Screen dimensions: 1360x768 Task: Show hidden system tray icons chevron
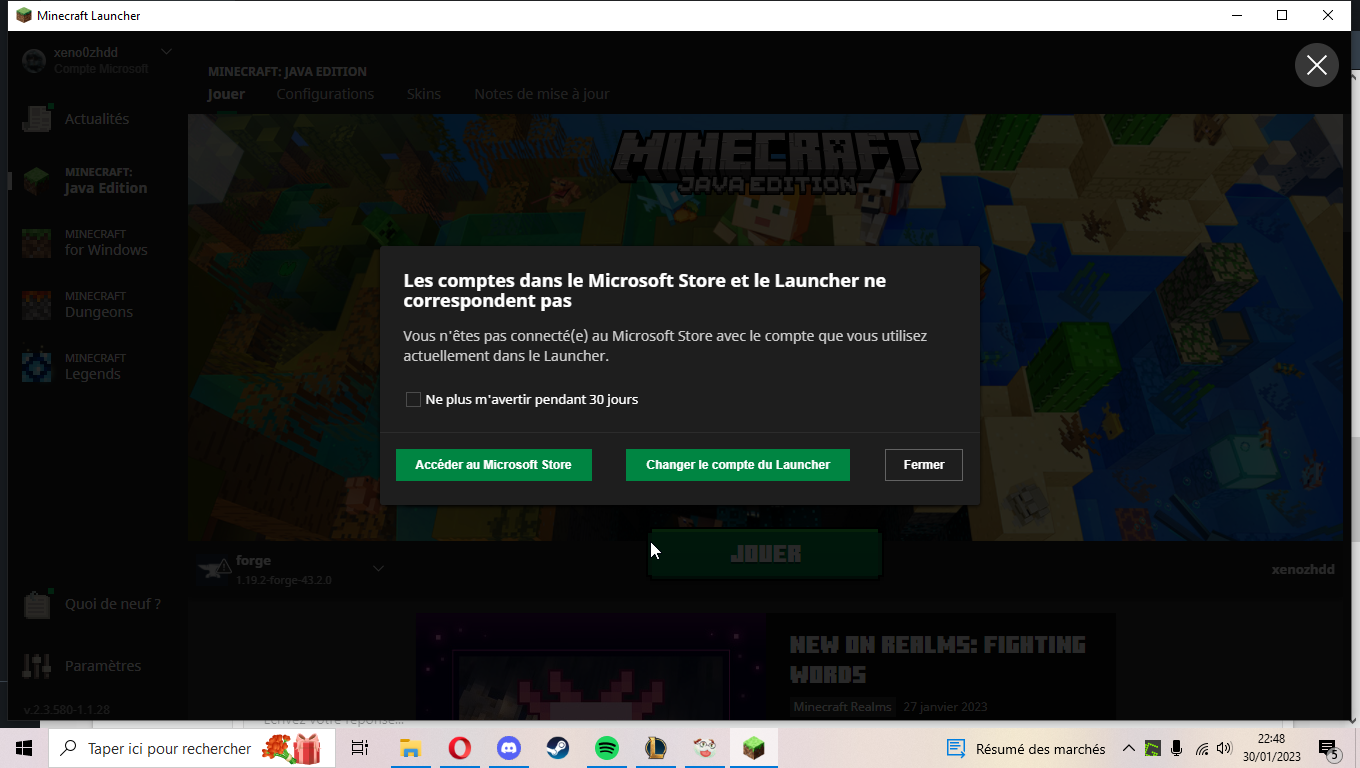pyautogui.click(x=1128, y=748)
